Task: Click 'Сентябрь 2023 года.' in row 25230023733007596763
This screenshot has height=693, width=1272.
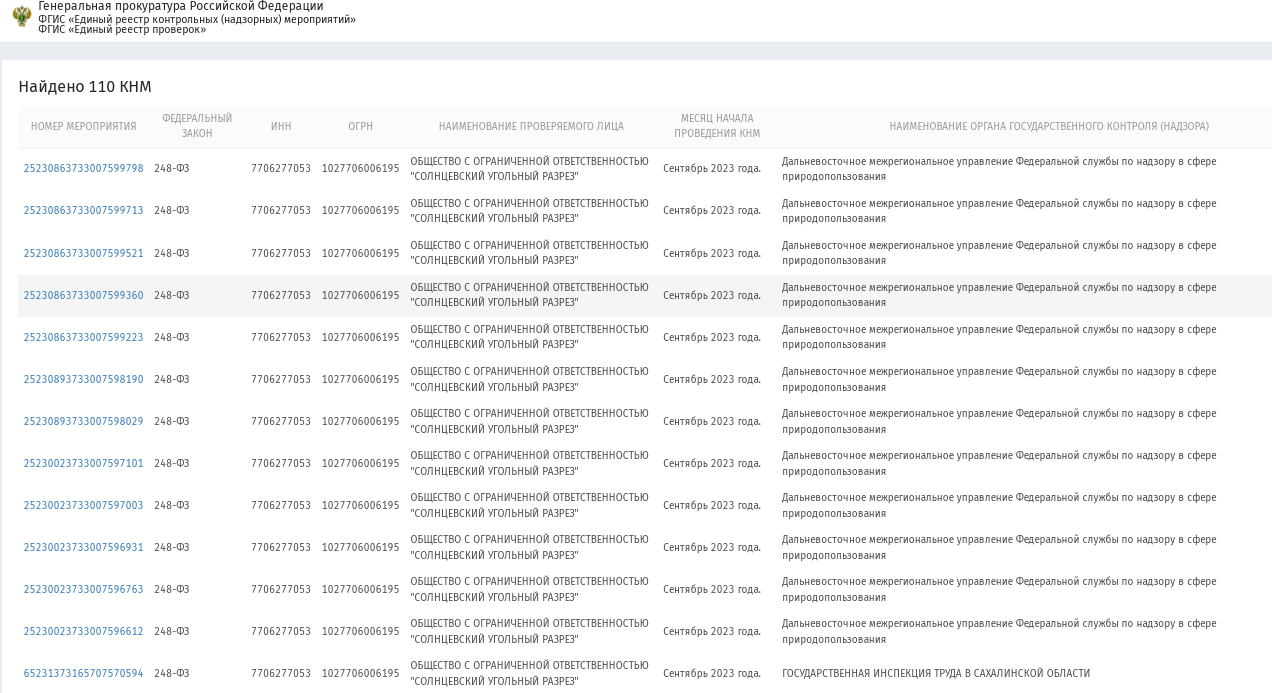Action: 712,589
